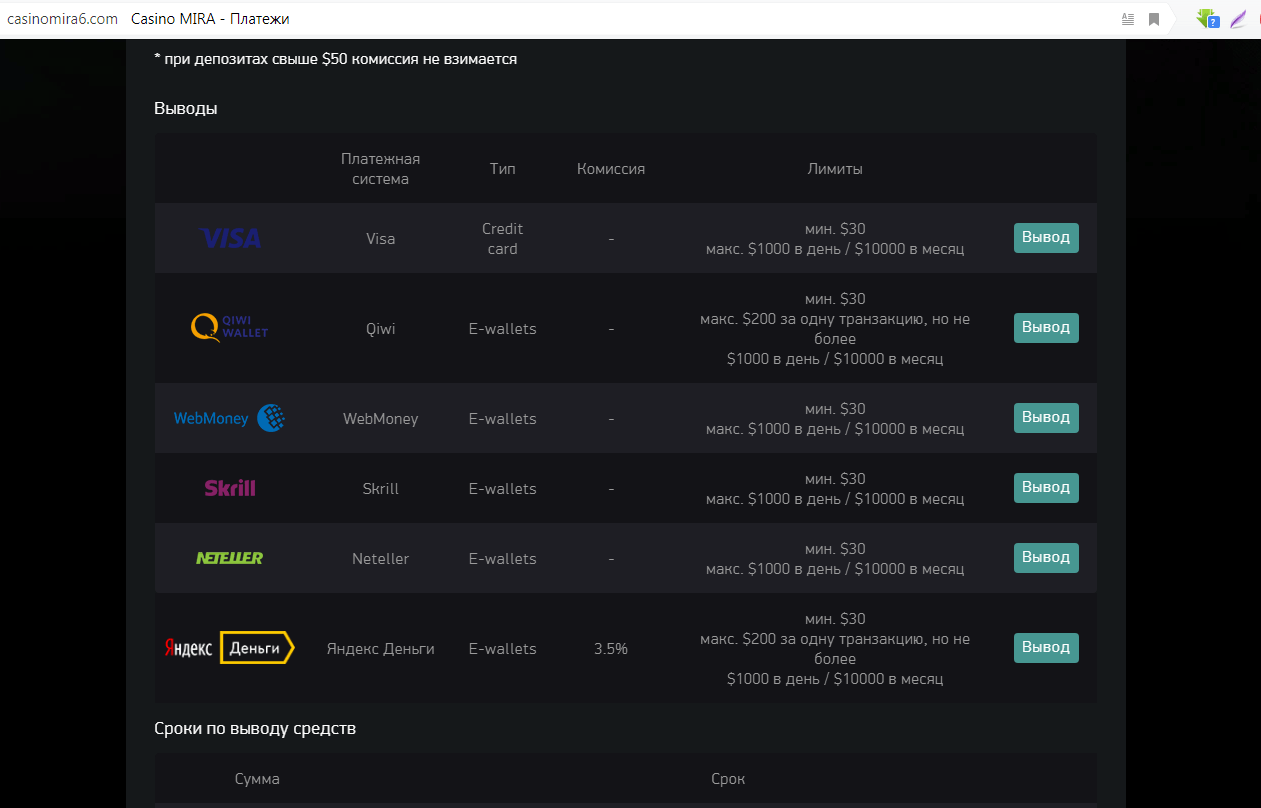Choose Вывод in the Neteller row
This screenshot has width=1261, height=808.
tap(1046, 558)
